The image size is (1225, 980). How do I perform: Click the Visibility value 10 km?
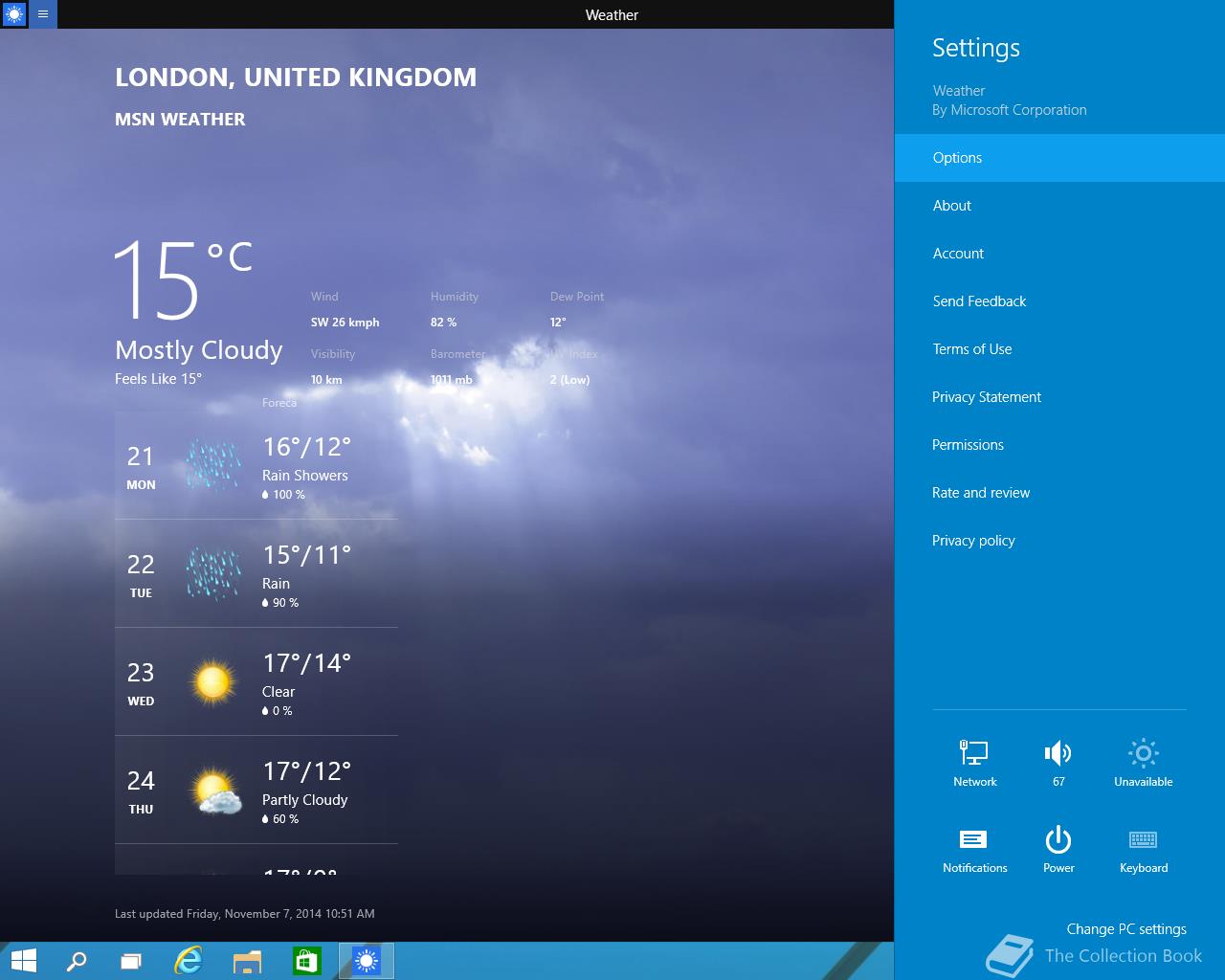326,380
